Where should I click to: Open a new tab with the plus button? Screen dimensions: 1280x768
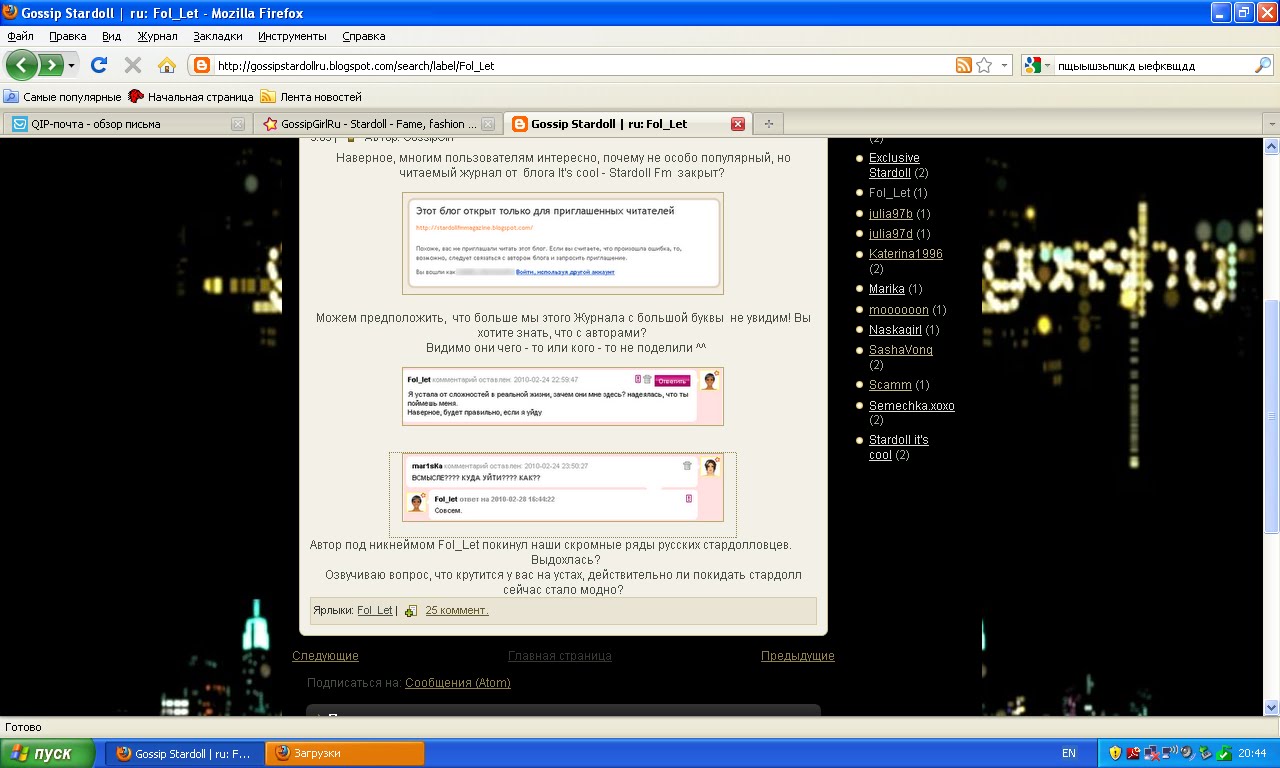click(769, 124)
